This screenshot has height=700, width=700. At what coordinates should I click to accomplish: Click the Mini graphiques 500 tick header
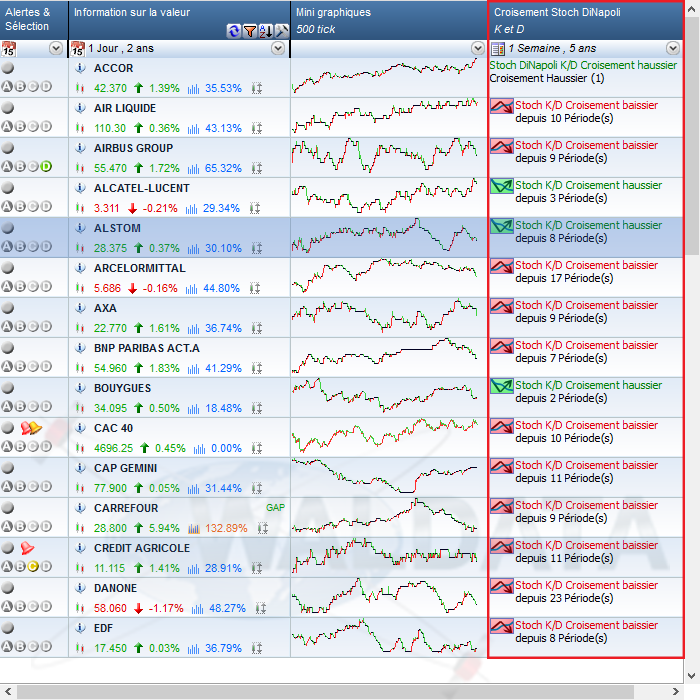tap(388, 20)
